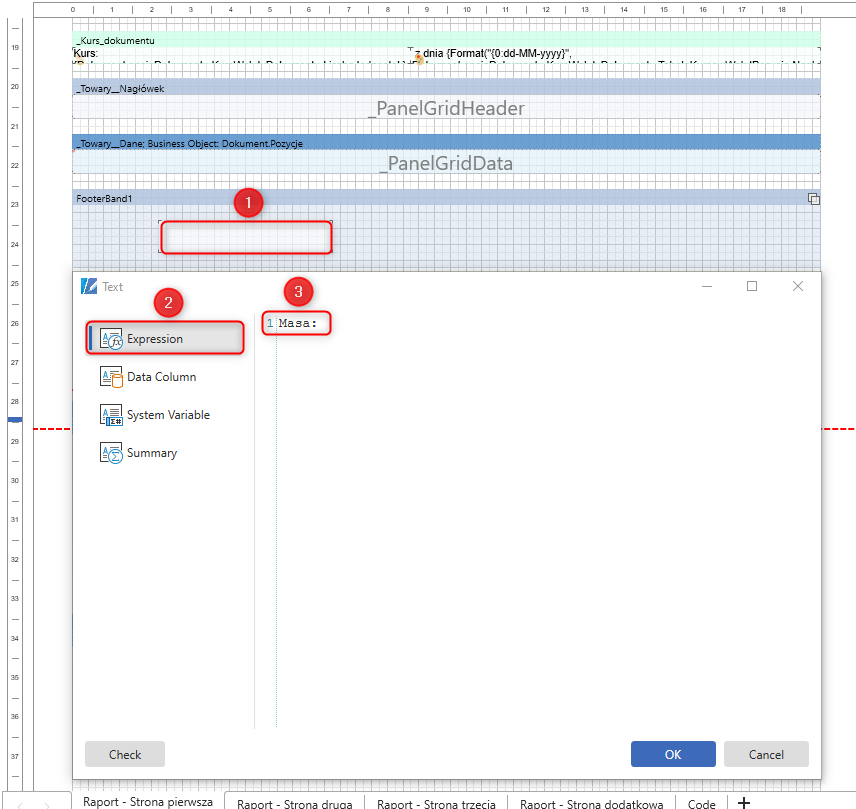Click the System Variable icon
This screenshot has height=809, width=856.
(x=111, y=415)
